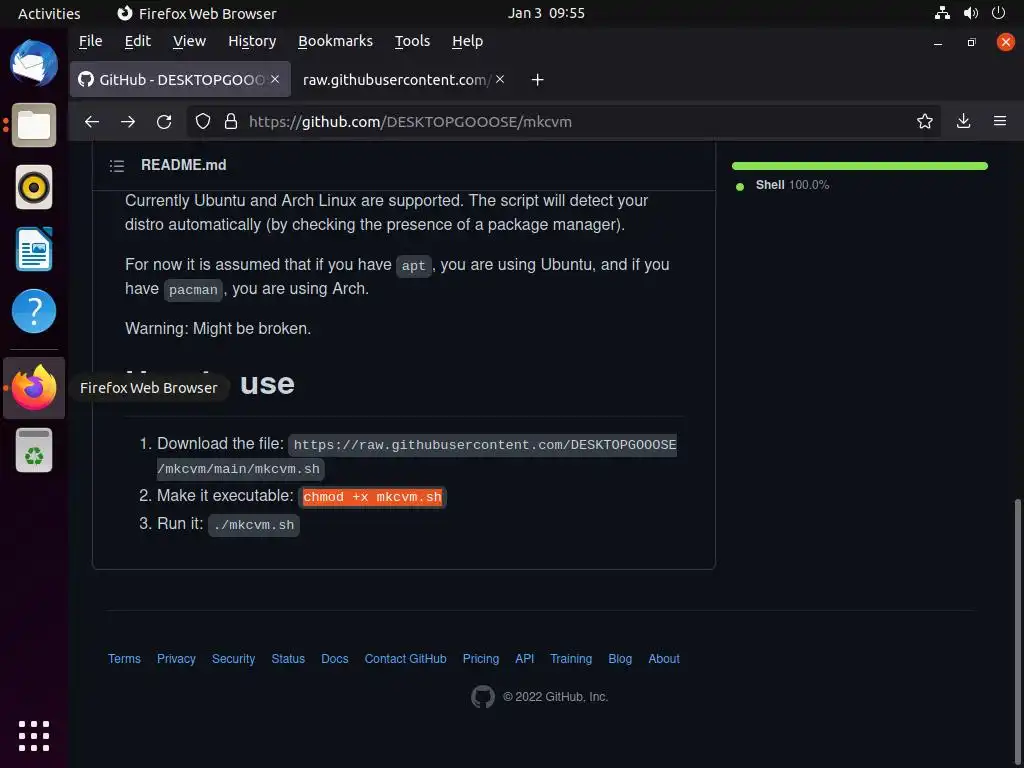Open the File menu
1024x768 pixels.
90,41
